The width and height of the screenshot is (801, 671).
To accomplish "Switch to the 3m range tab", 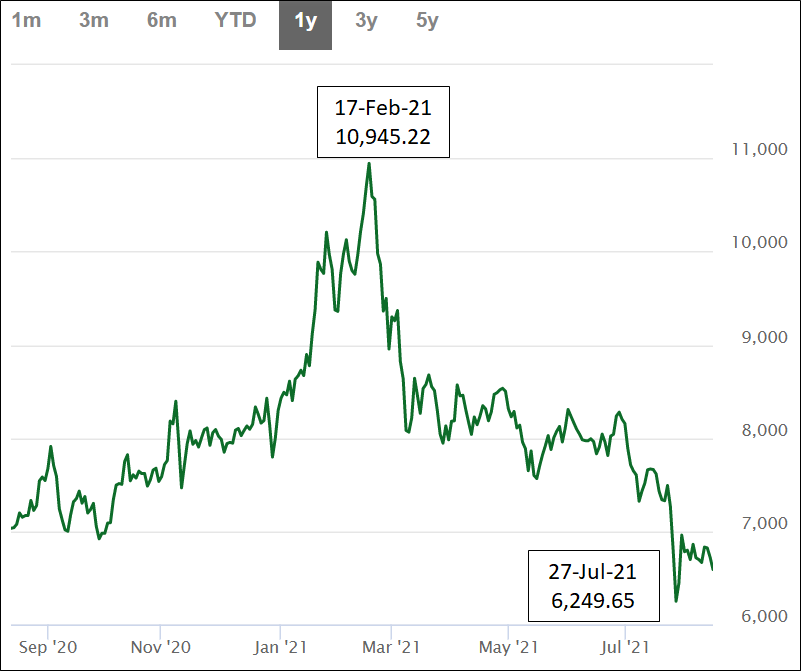I will pos(94,21).
